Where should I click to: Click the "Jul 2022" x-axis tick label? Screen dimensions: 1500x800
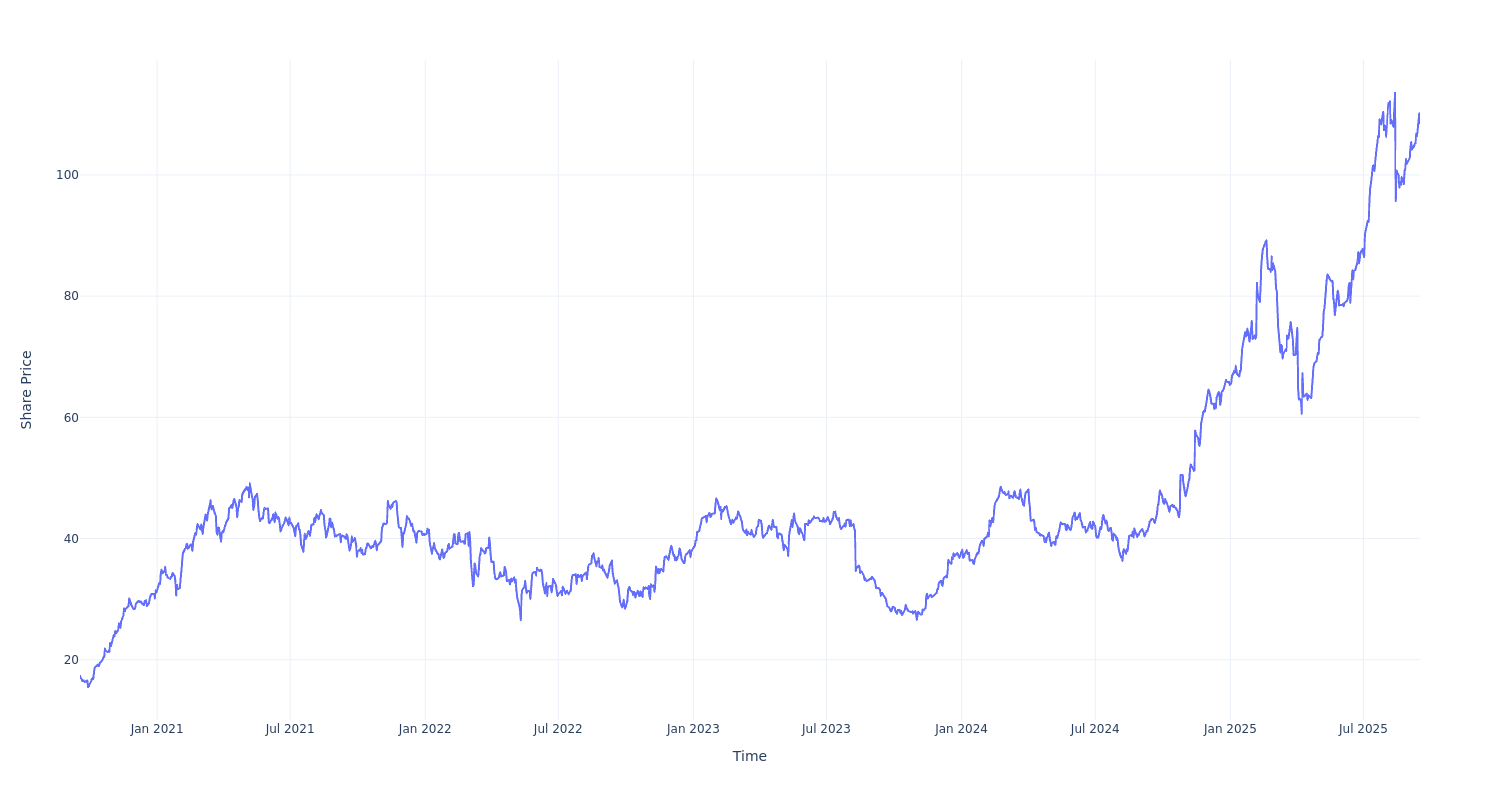tap(558, 729)
